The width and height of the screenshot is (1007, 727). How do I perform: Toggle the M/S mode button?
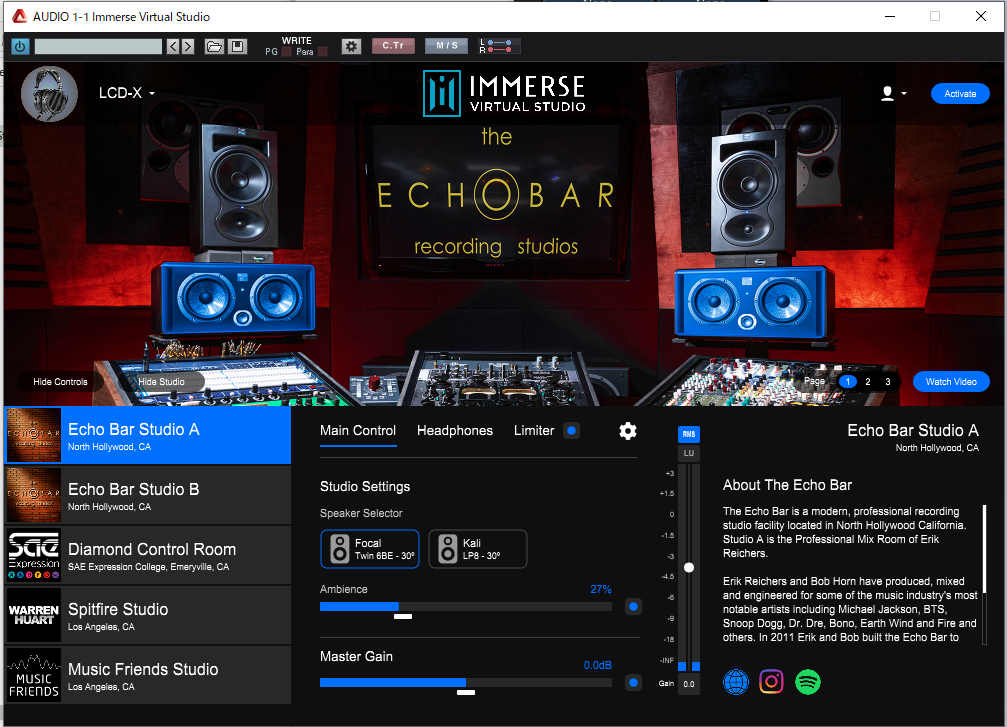[446, 46]
